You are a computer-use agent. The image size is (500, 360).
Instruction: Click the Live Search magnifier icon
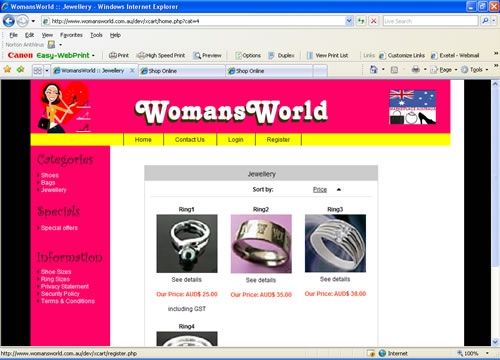tap(485, 21)
